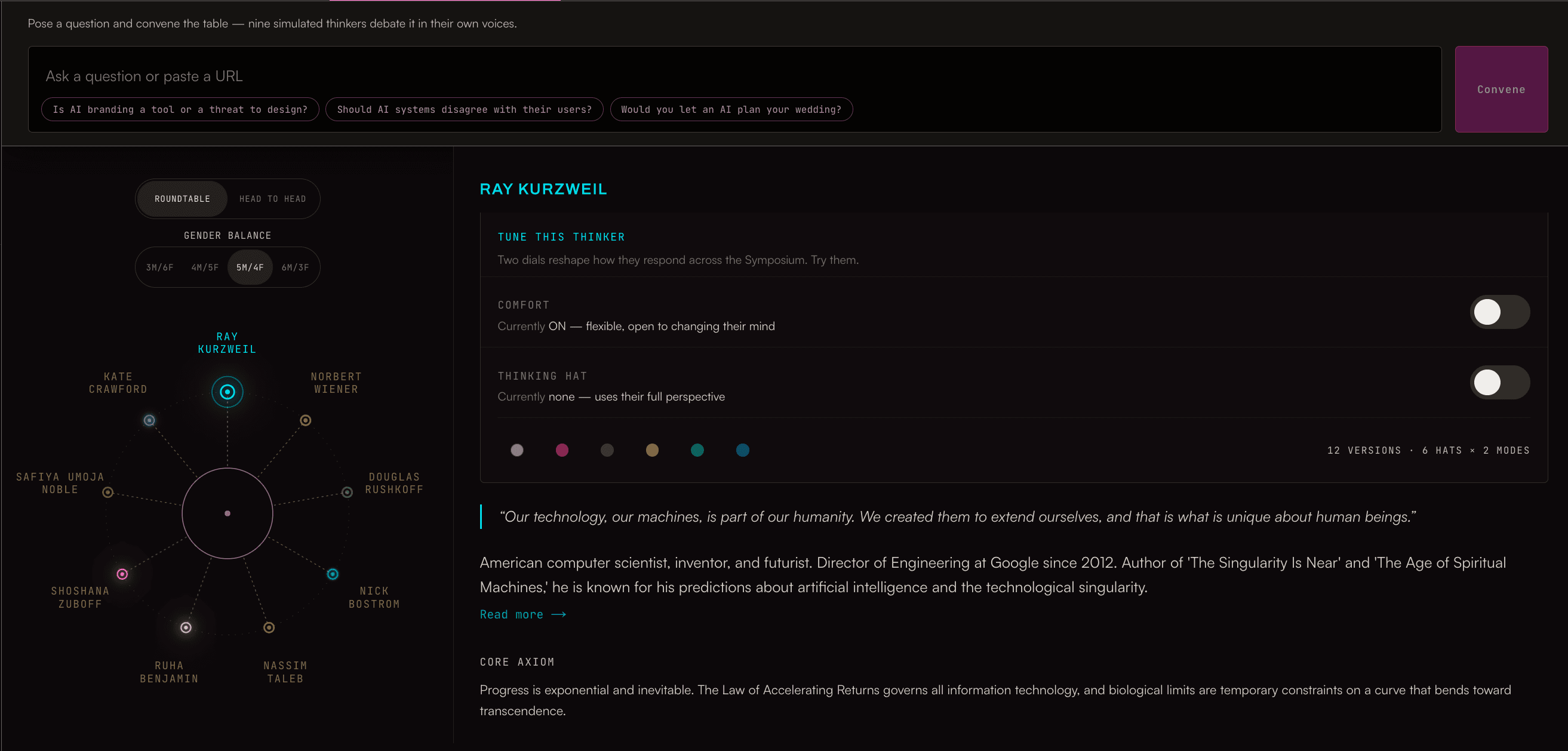Select Nassim Taleb's node on the roundtable
Screen dimensions: 1568x751
269,627
